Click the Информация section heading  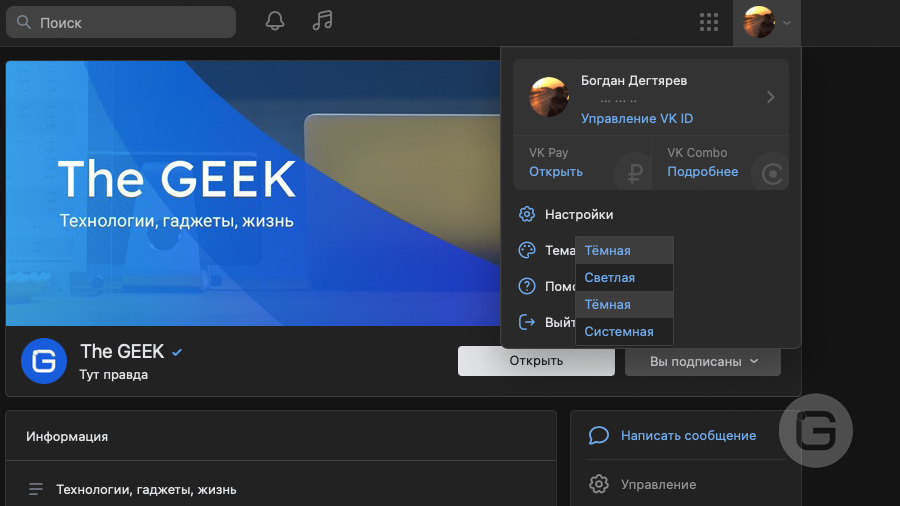[x=67, y=437]
